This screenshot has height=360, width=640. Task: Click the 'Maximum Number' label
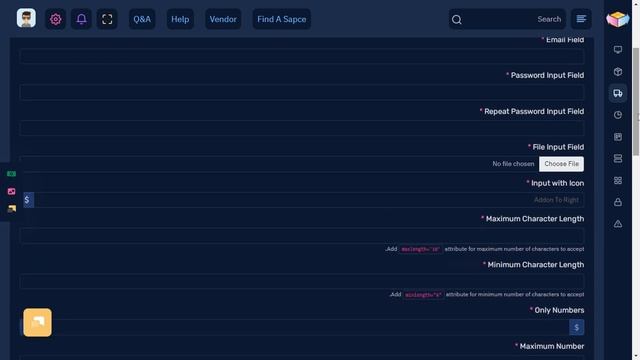click(x=551, y=346)
